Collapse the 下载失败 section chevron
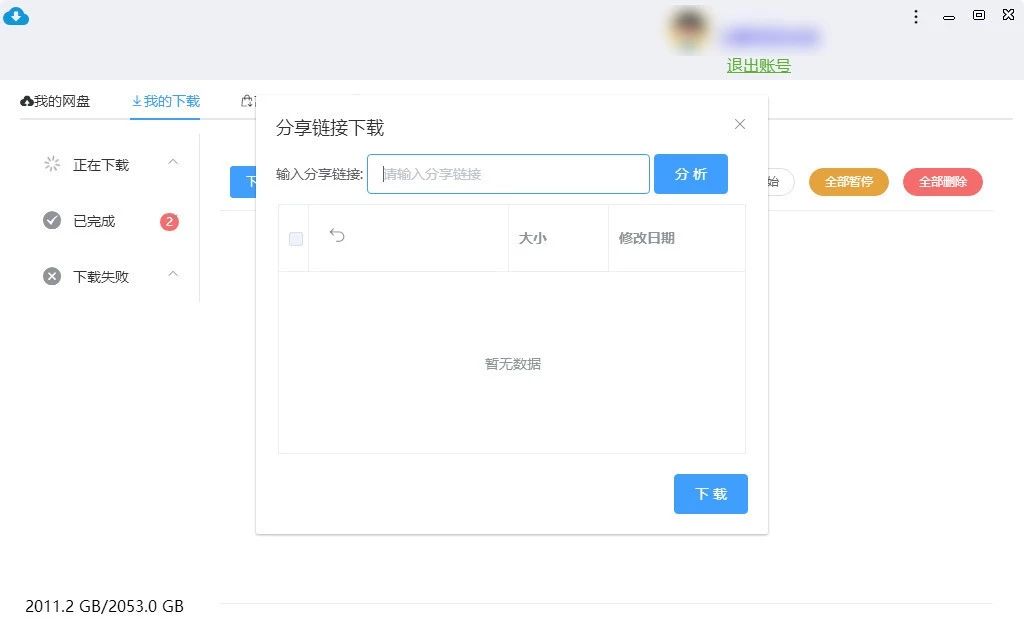Viewport: 1024px width, 630px height. [173, 274]
